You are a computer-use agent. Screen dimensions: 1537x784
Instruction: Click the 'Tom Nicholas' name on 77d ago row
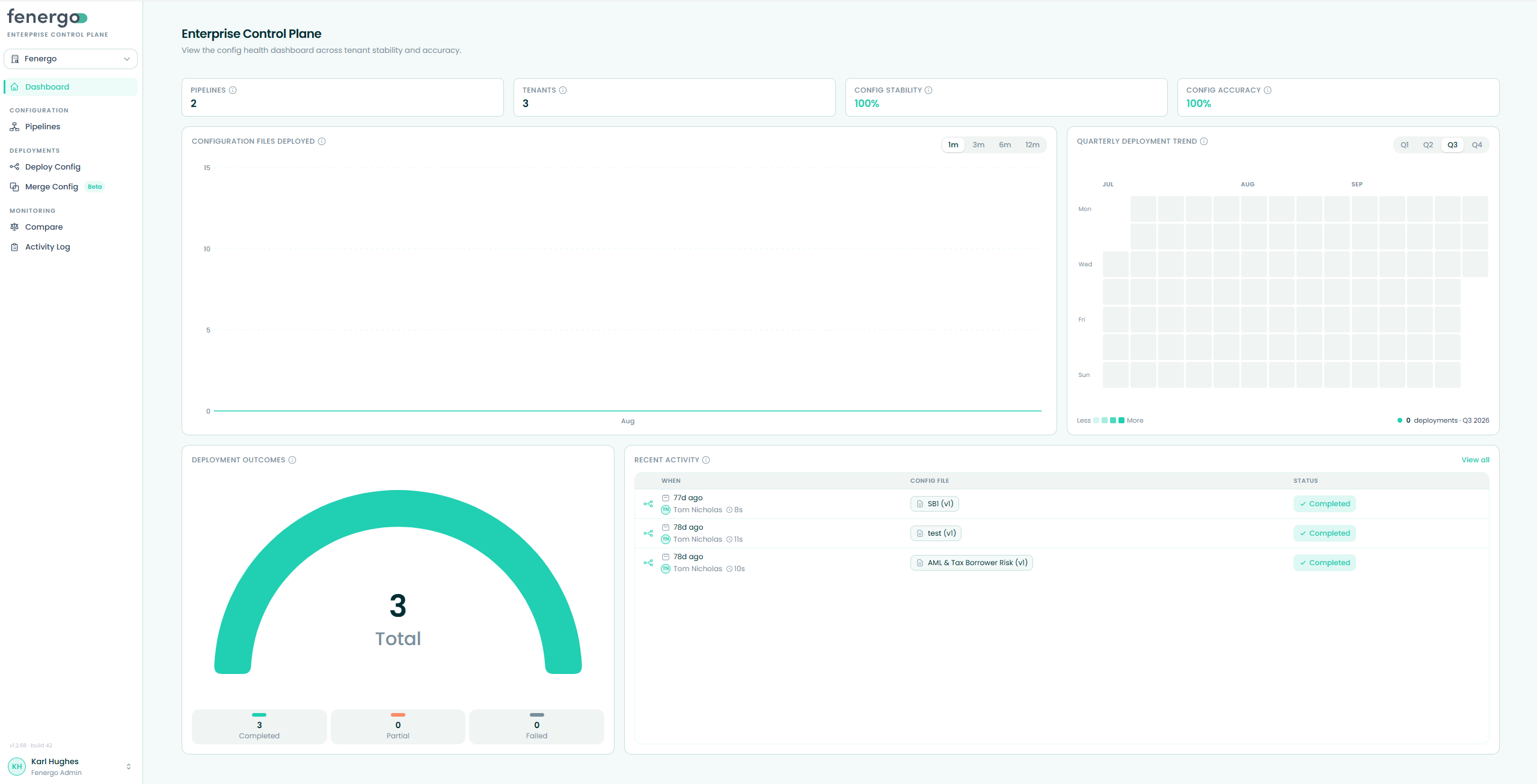click(x=698, y=510)
